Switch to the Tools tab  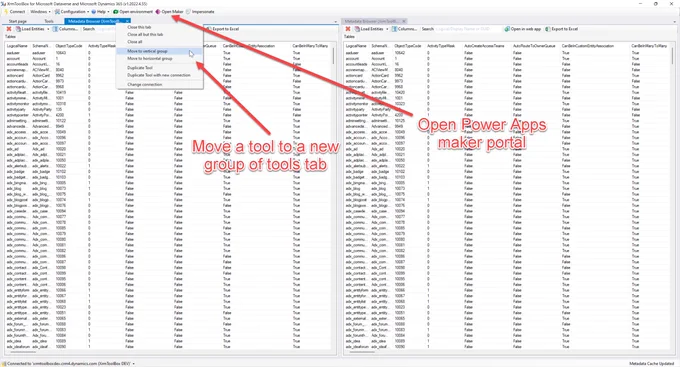coord(49,21)
